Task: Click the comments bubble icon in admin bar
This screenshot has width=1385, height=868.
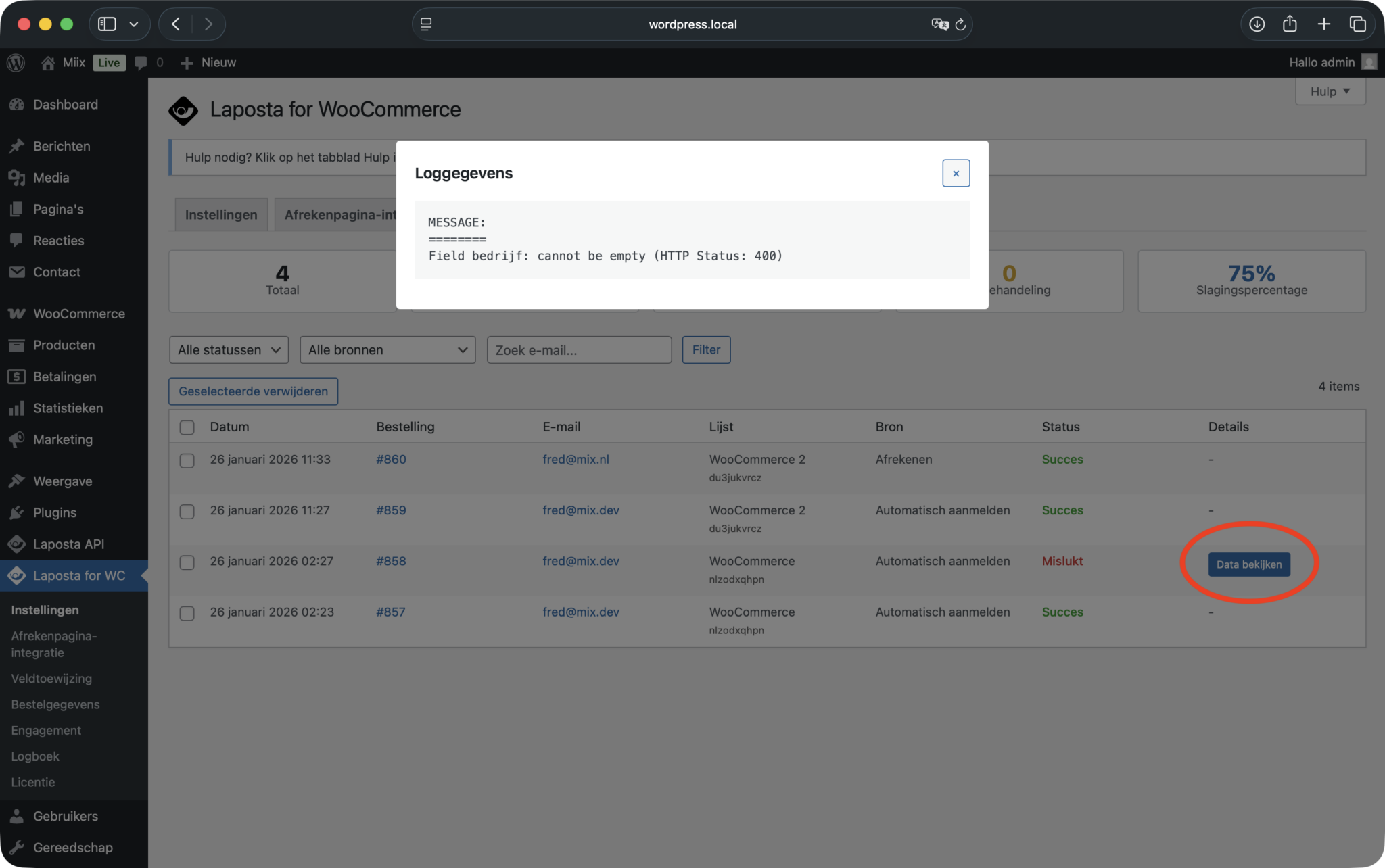Action: coord(141,63)
